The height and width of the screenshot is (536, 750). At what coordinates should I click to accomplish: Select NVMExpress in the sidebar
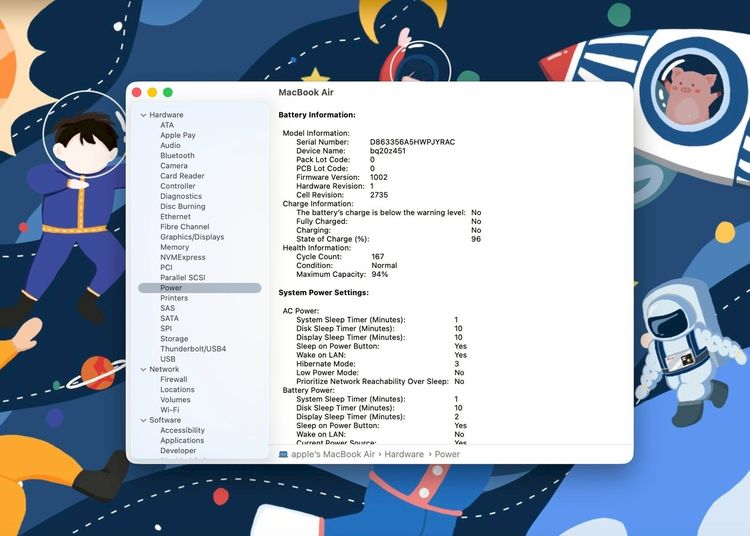click(183, 257)
